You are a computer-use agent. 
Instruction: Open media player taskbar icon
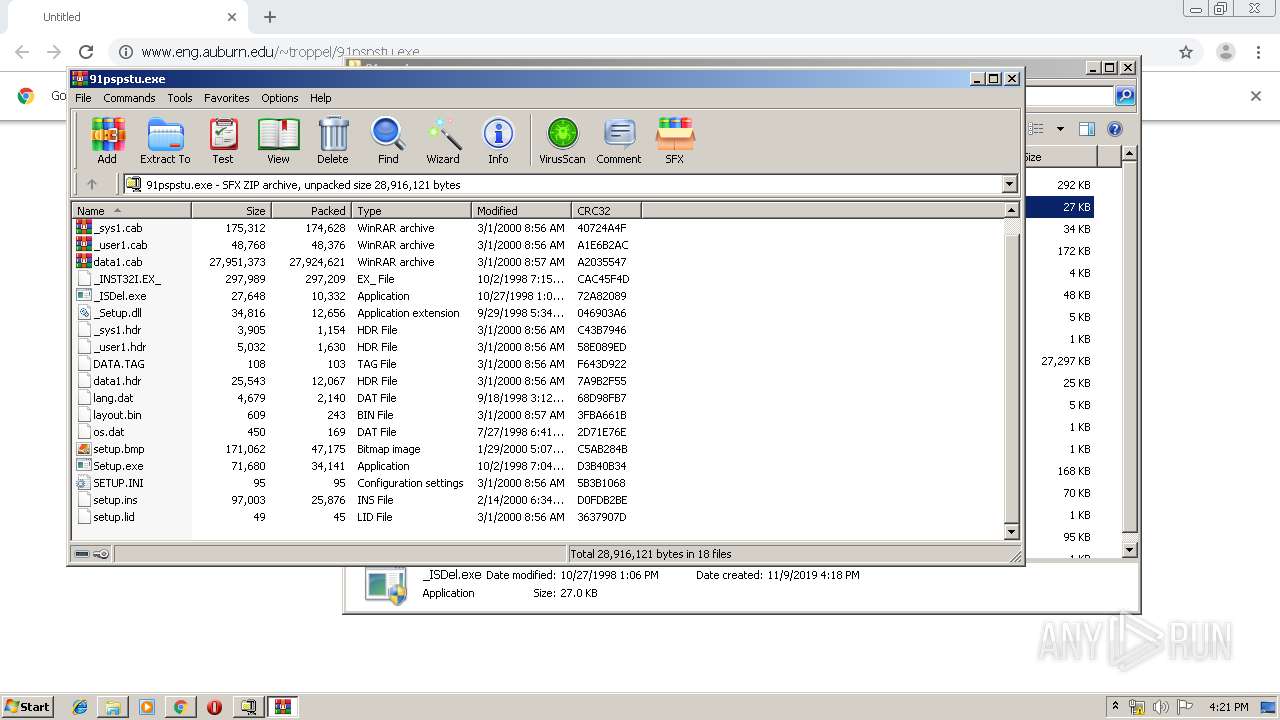(147, 707)
